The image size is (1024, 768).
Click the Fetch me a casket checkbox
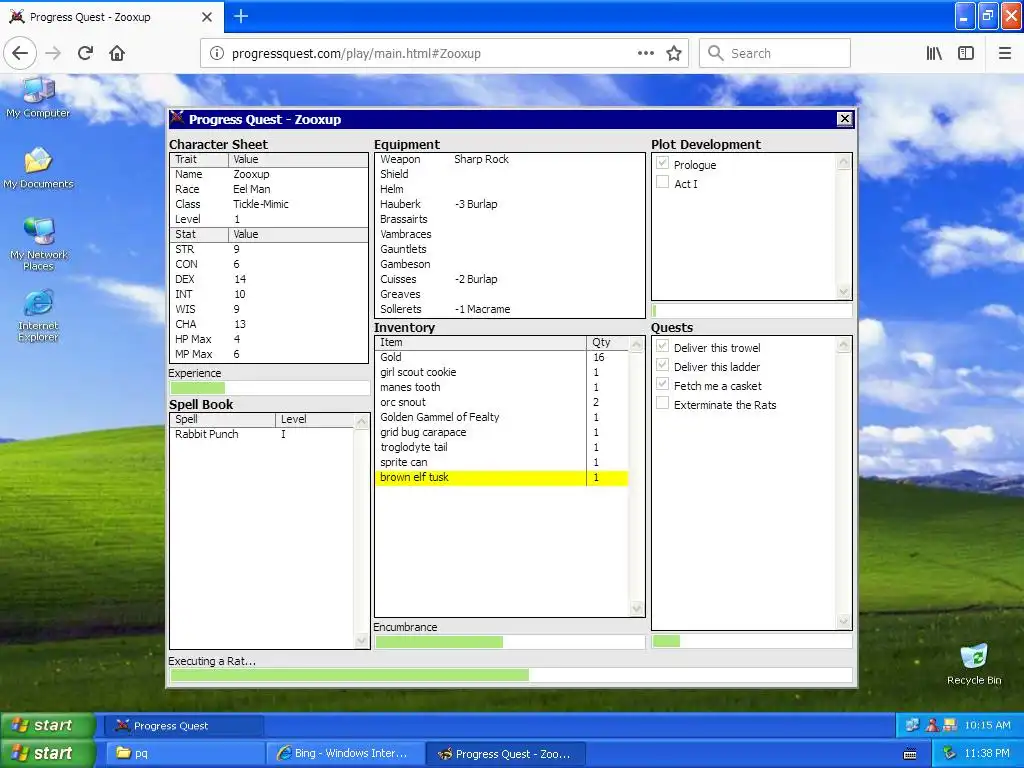662,384
